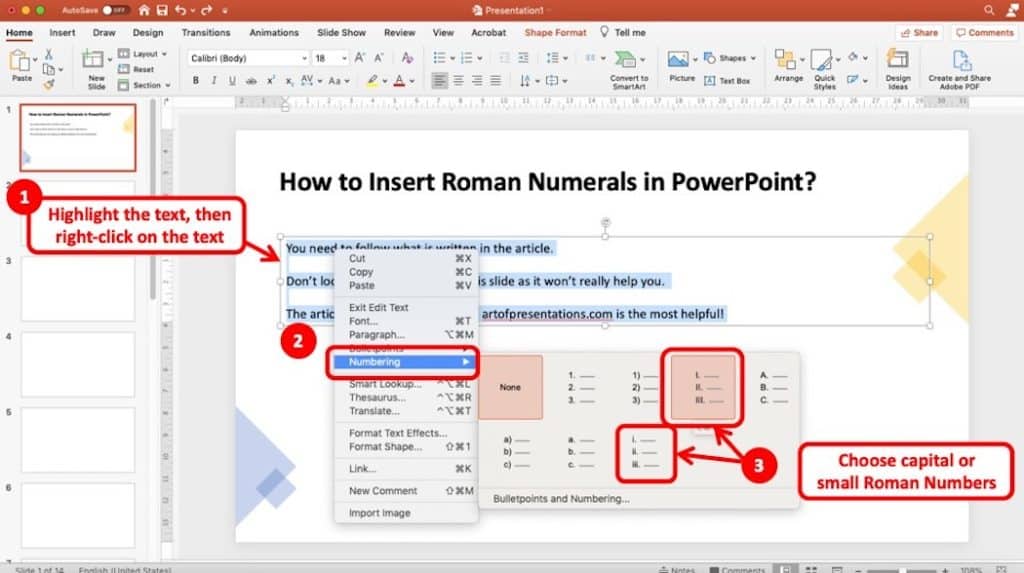
Task: Justify the text alignment
Action: coord(496,80)
